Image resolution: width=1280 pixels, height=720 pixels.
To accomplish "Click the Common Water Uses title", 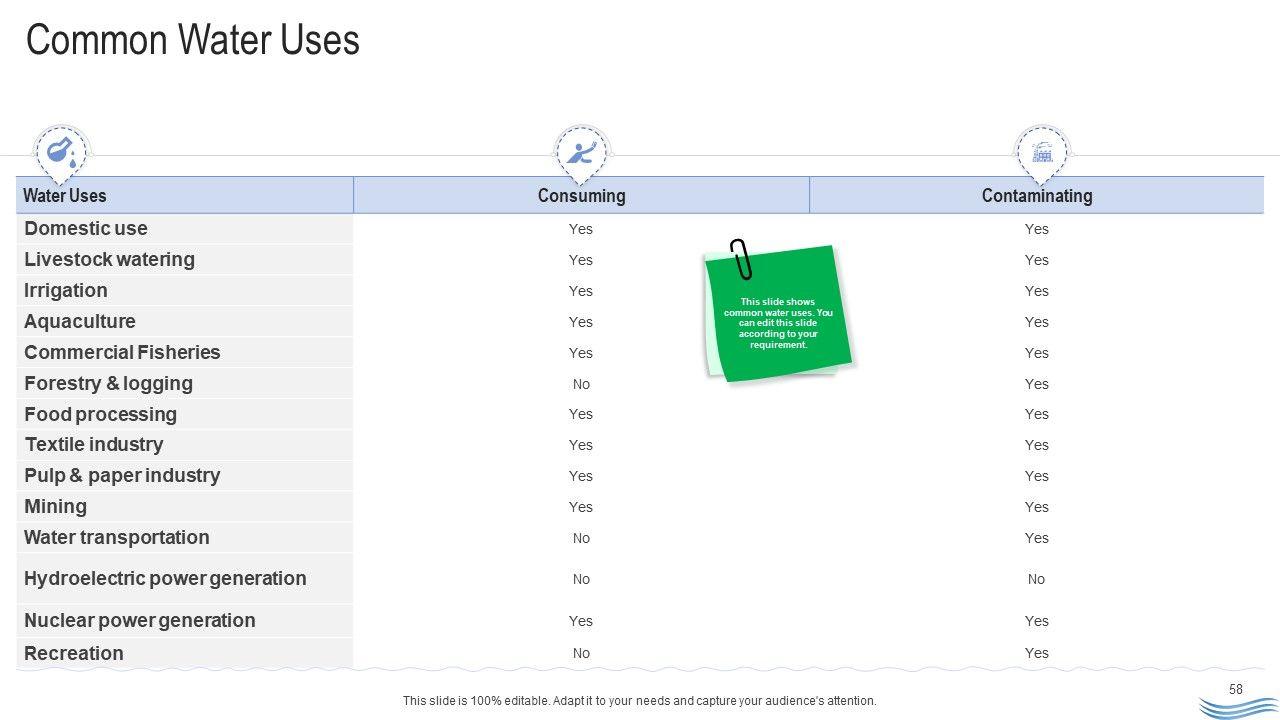I will [192, 41].
